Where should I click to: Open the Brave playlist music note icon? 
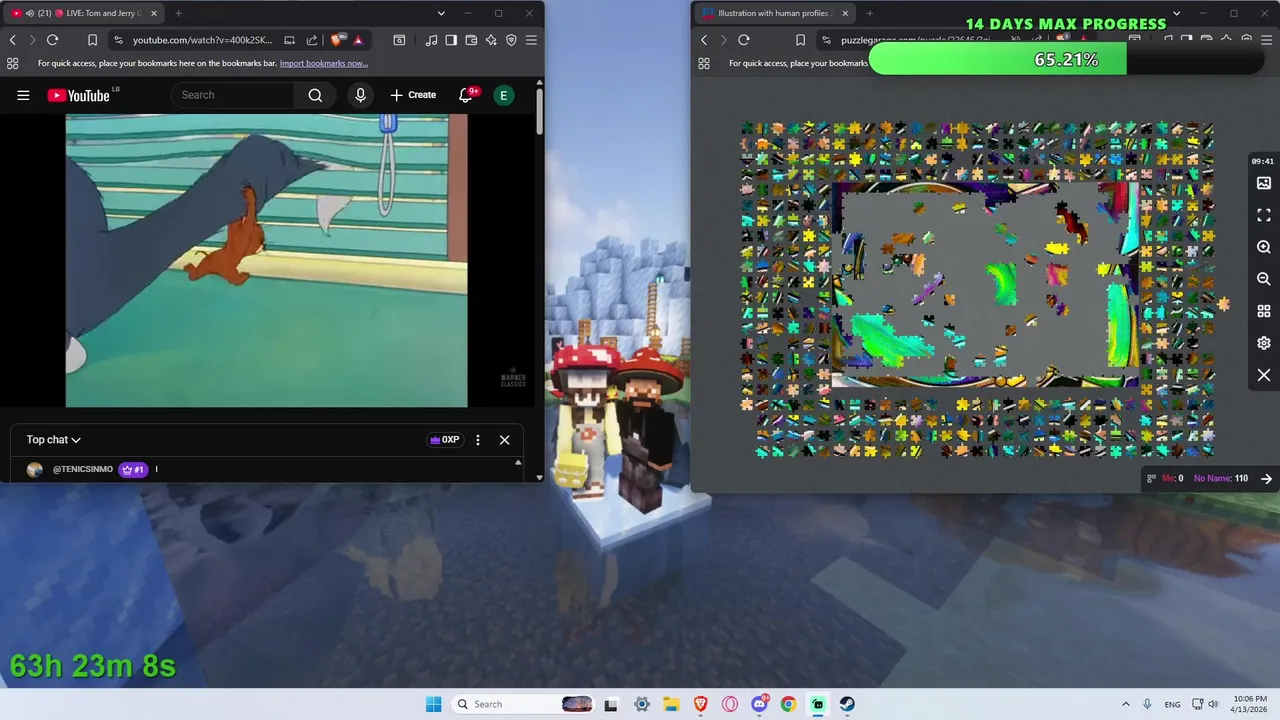pos(431,40)
